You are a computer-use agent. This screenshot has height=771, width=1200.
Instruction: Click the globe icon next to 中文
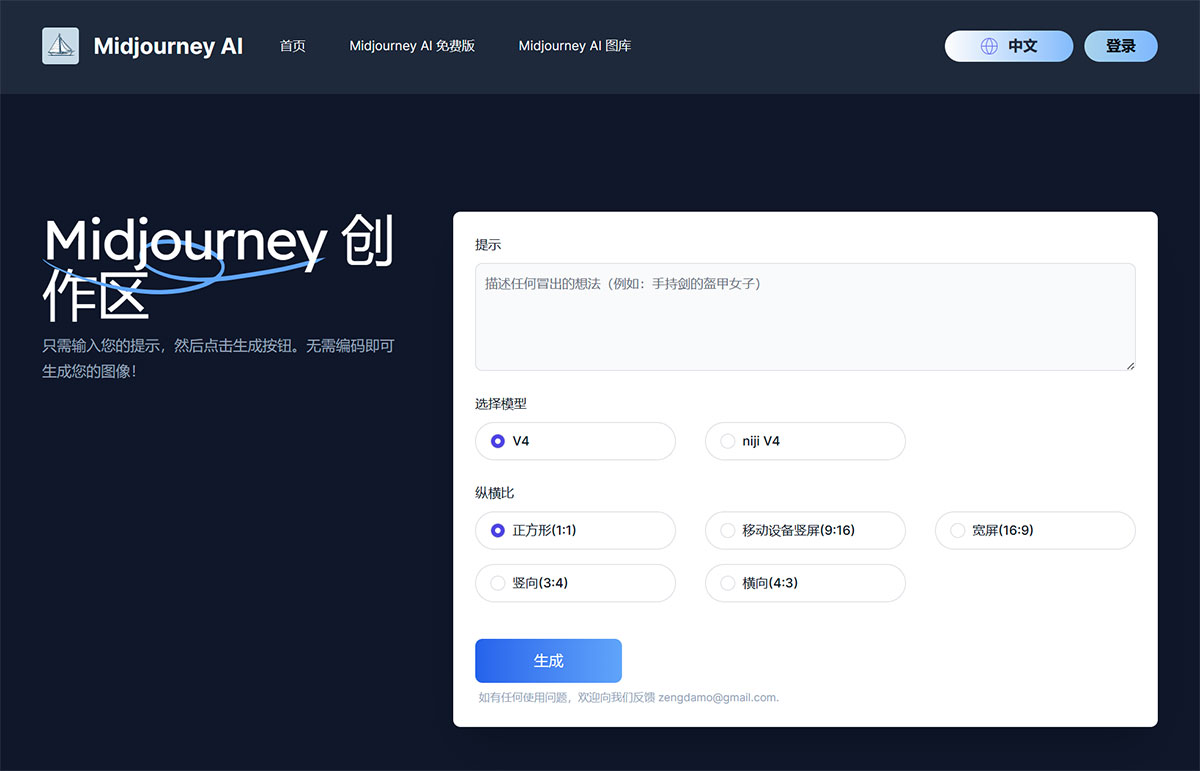pyautogui.click(x=989, y=46)
